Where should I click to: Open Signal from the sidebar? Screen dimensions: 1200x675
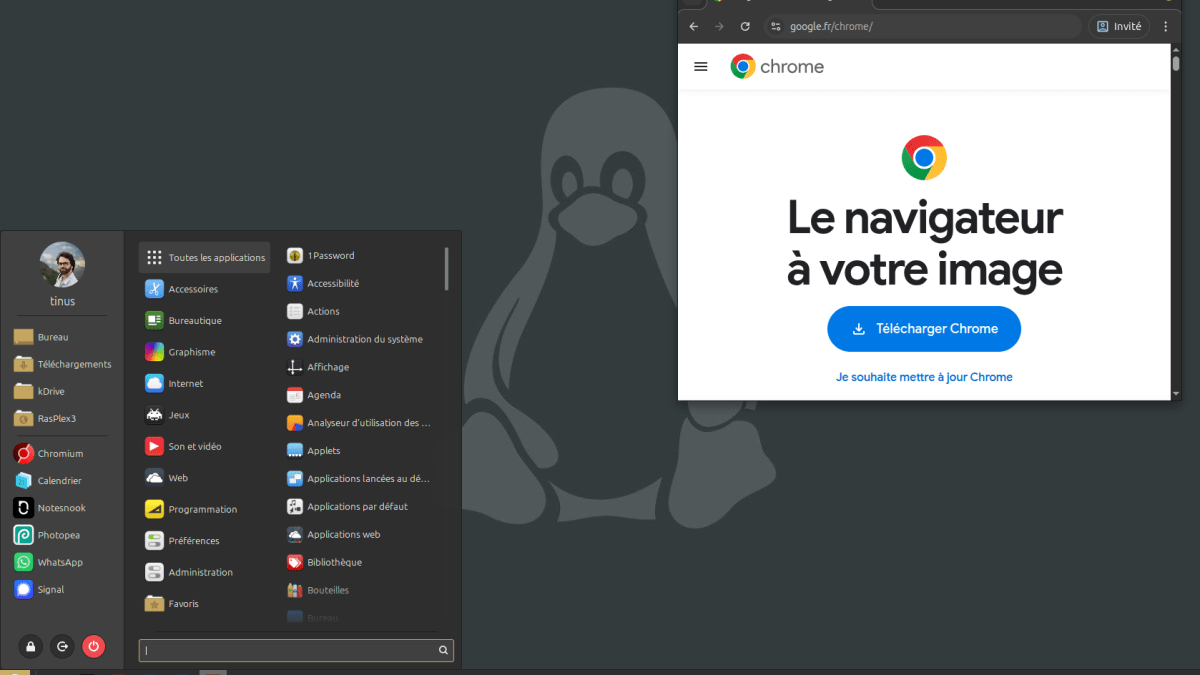point(50,590)
